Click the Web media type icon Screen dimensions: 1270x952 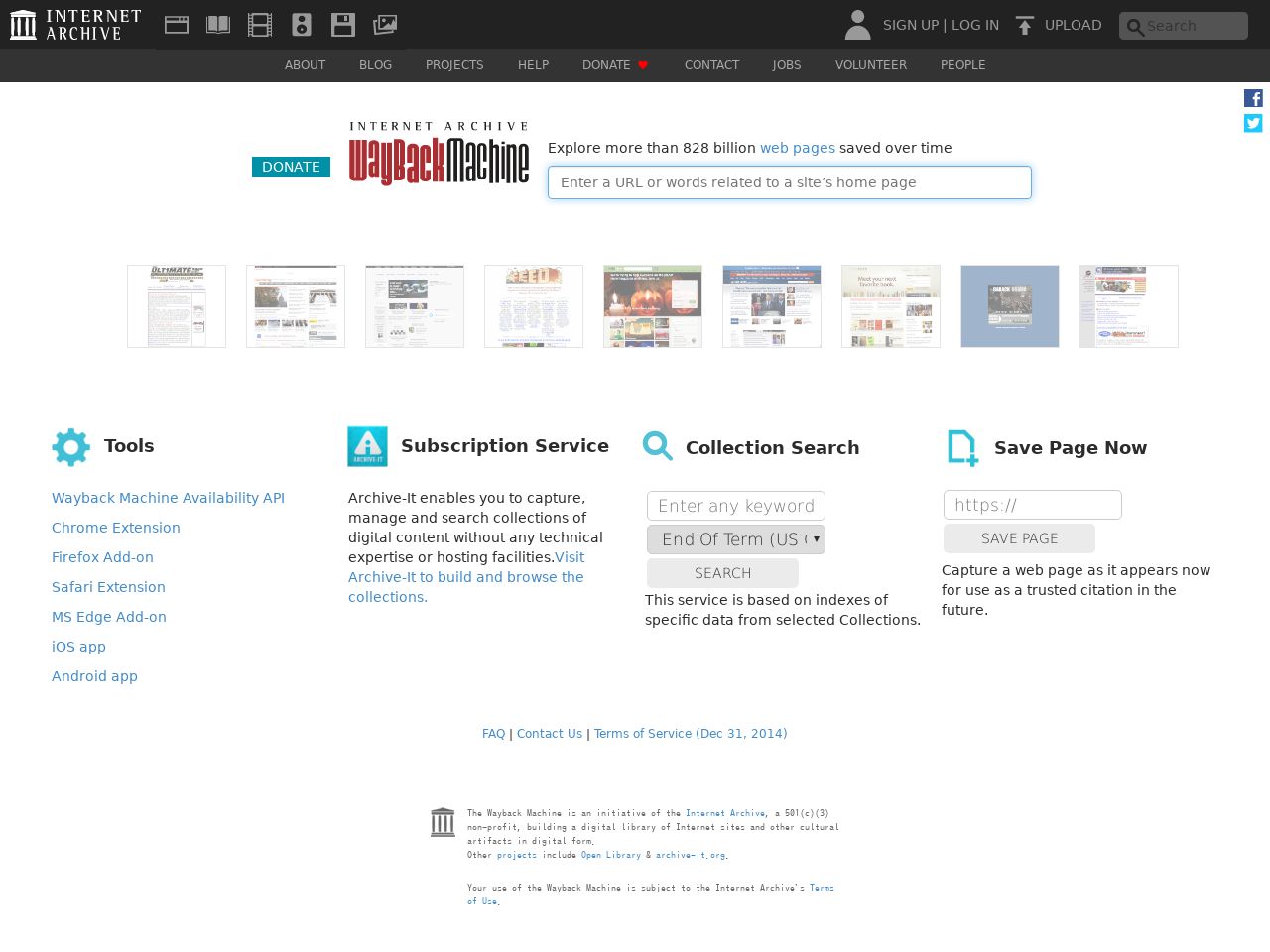(x=177, y=25)
